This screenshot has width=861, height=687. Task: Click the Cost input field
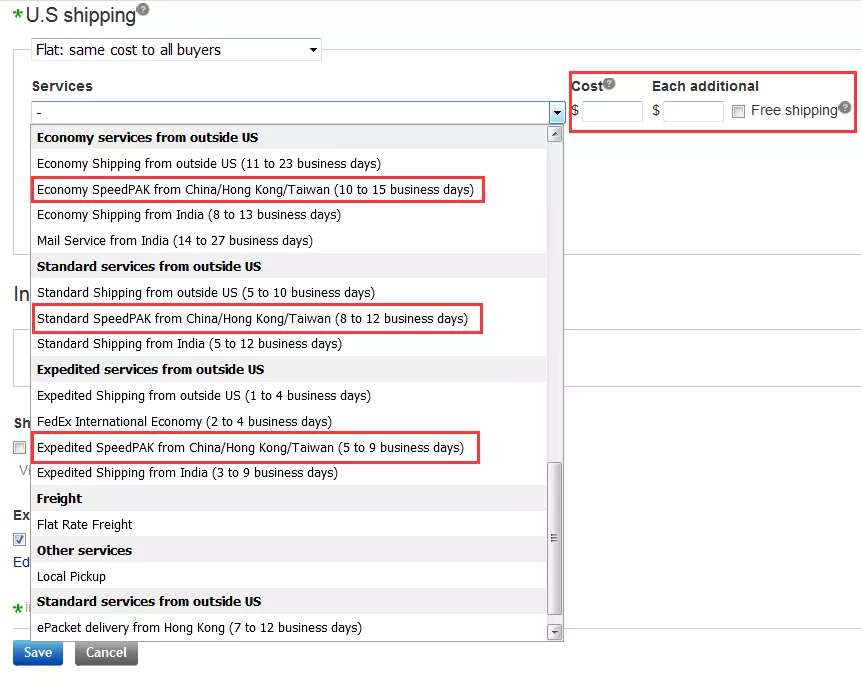coord(612,111)
